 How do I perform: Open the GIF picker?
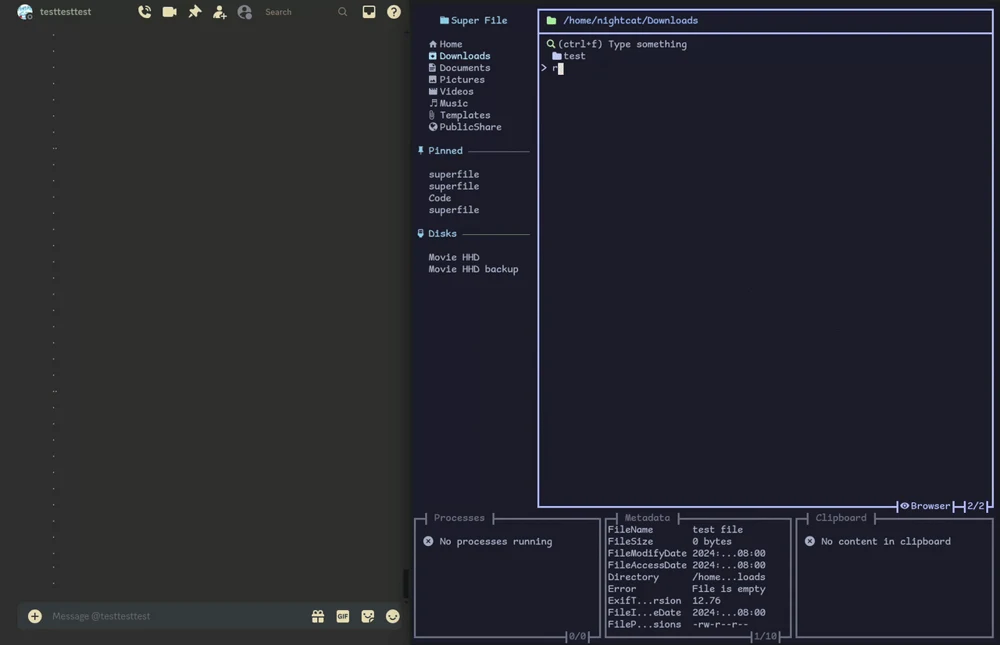[x=342, y=616]
